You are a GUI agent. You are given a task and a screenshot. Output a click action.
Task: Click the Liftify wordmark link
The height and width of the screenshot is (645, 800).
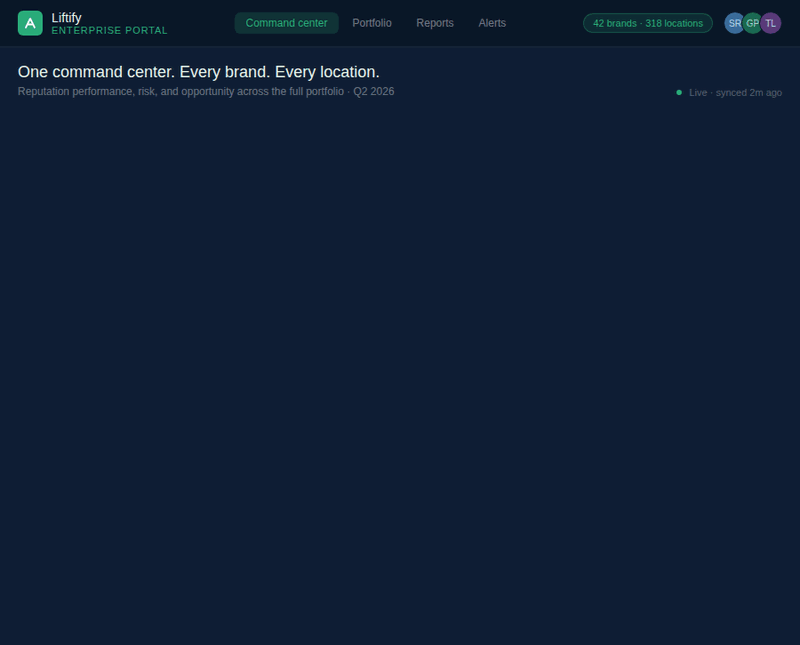[65, 16]
